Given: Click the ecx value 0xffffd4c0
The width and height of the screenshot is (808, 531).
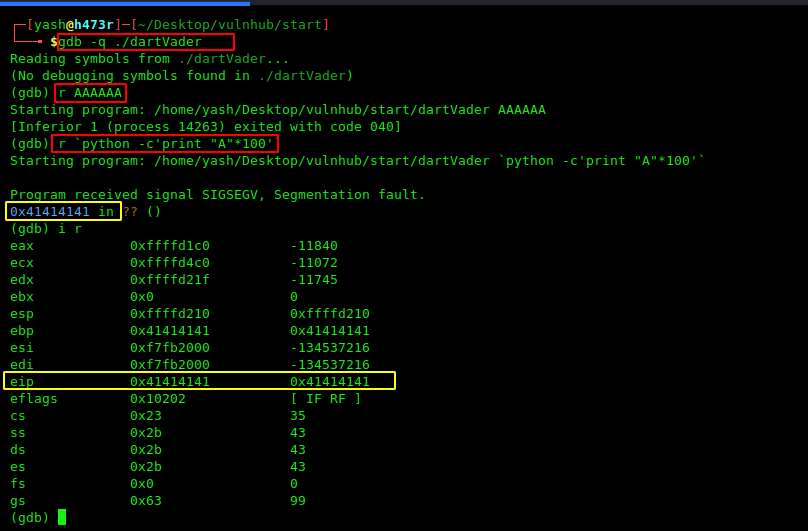Looking at the screenshot, I should tap(170, 263).
